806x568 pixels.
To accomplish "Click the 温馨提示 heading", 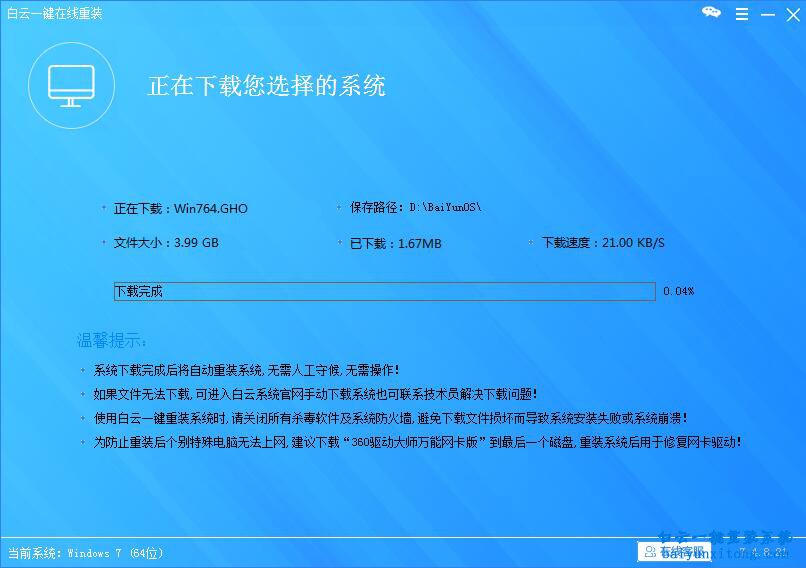I will coord(111,340).
